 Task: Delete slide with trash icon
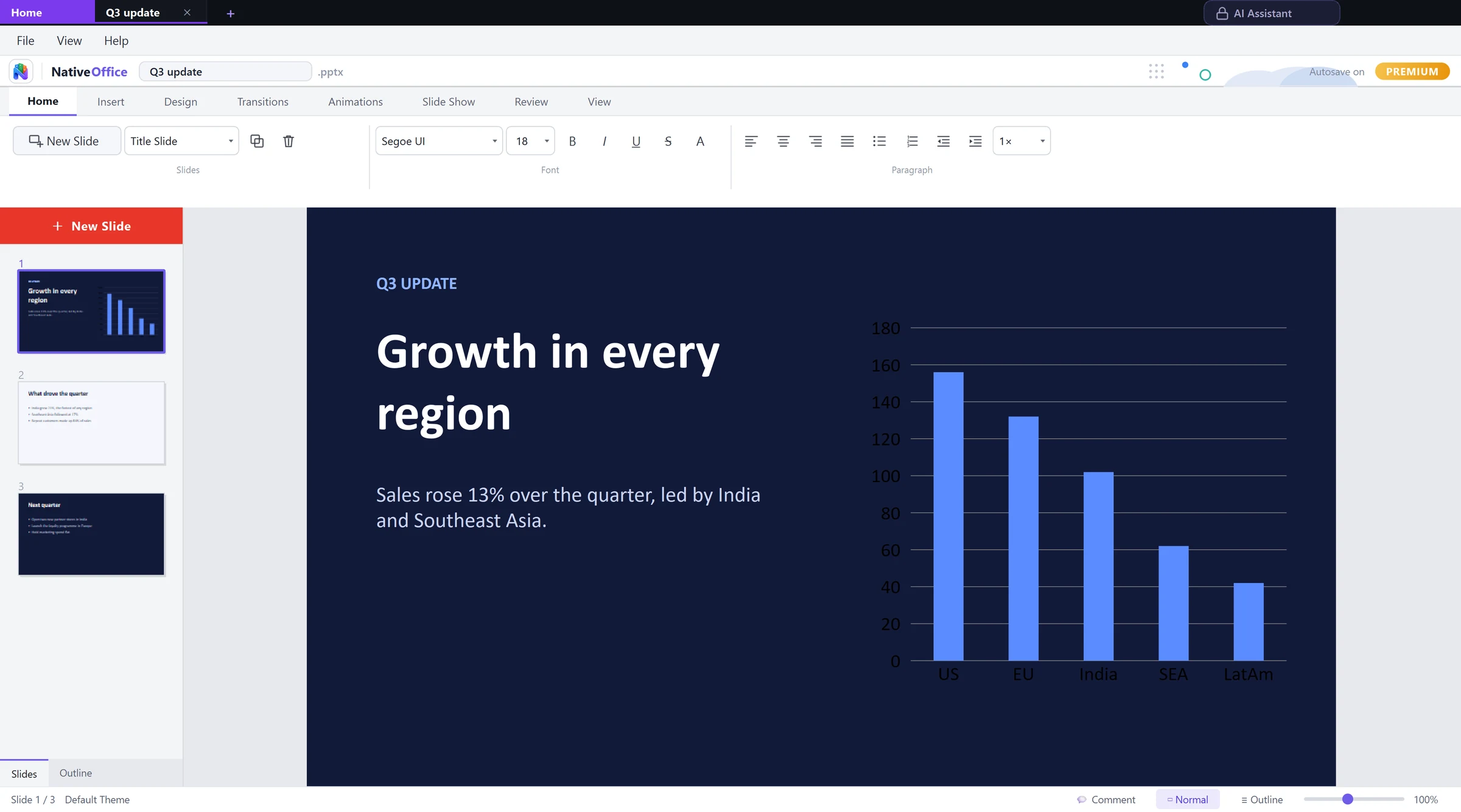point(289,141)
